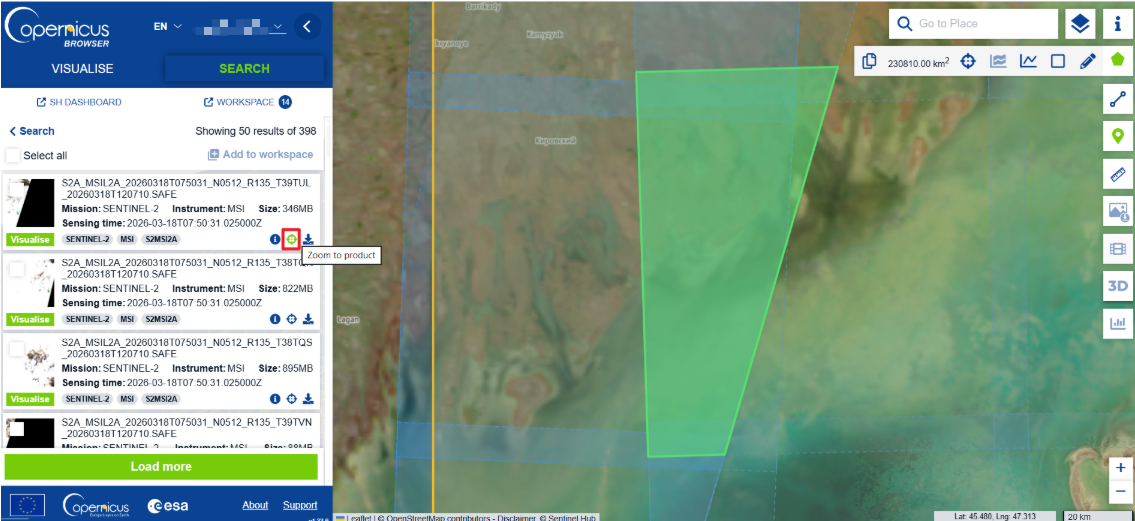The image size is (1135, 521).
Task: Tick checkbox on 822MB result thumbnail
Action: point(16,269)
